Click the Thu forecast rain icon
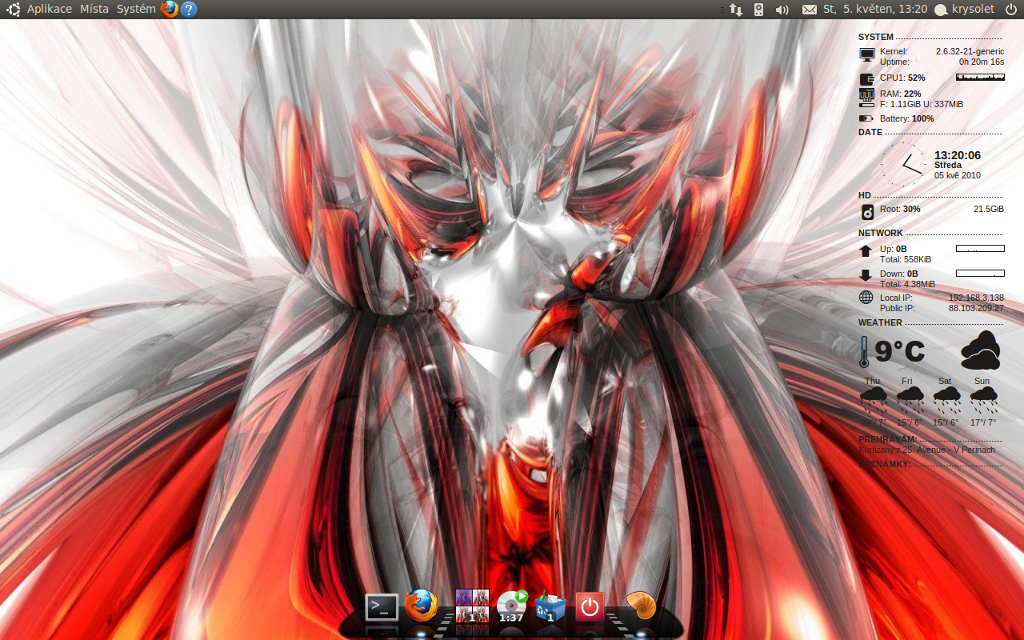1024x640 pixels. pos(873,400)
